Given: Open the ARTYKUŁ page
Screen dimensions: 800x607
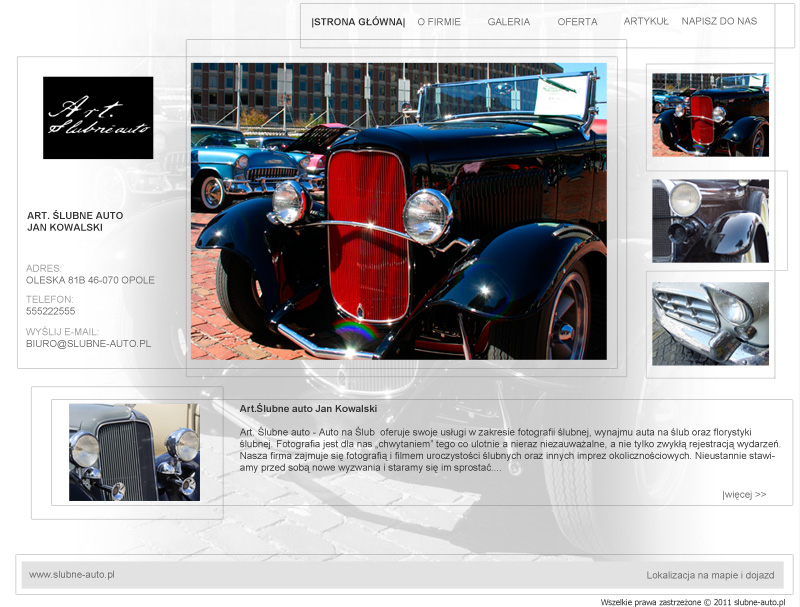Looking at the screenshot, I should (646, 21).
